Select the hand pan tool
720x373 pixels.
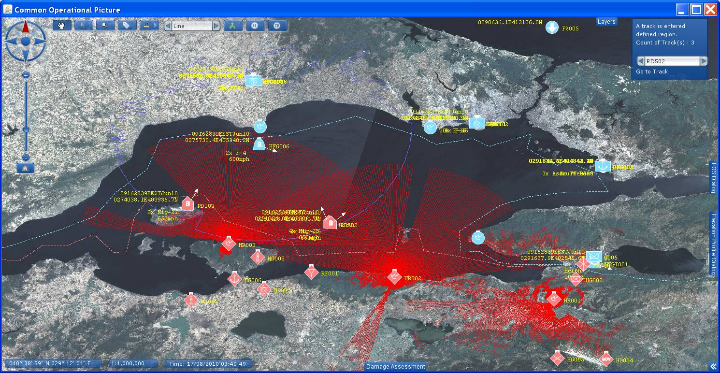point(62,25)
